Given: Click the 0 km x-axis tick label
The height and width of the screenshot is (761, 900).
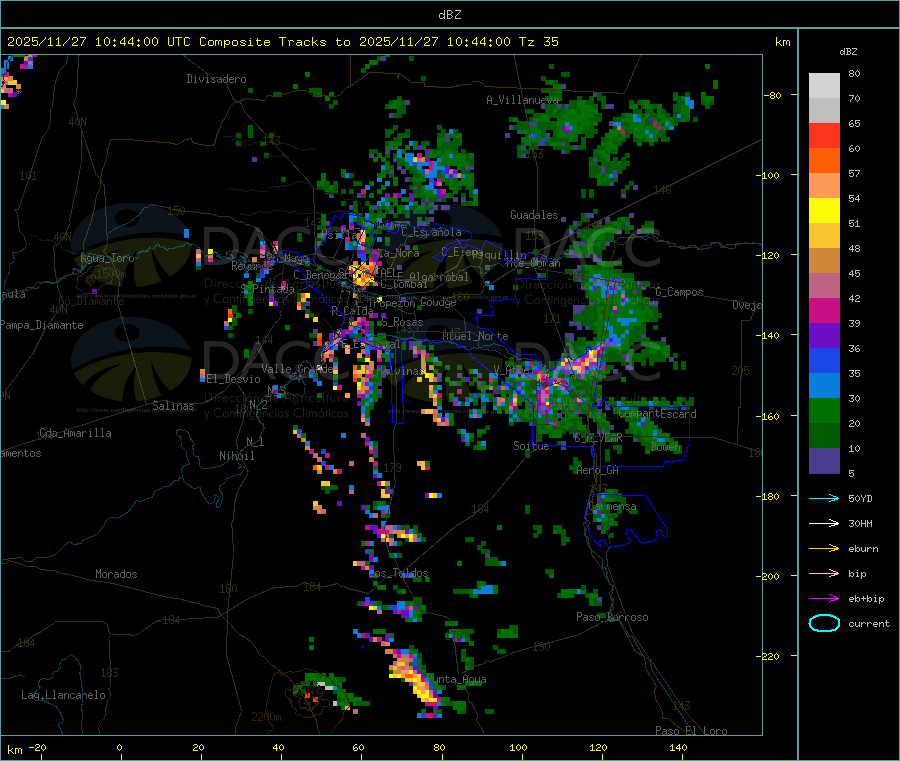Looking at the screenshot, I should [x=119, y=748].
